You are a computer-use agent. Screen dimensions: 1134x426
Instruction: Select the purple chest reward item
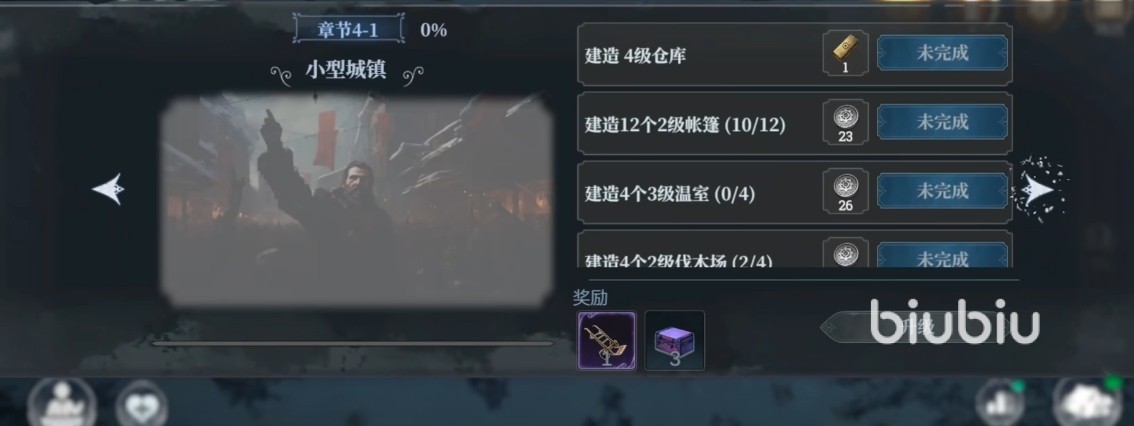click(x=675, y=341)
